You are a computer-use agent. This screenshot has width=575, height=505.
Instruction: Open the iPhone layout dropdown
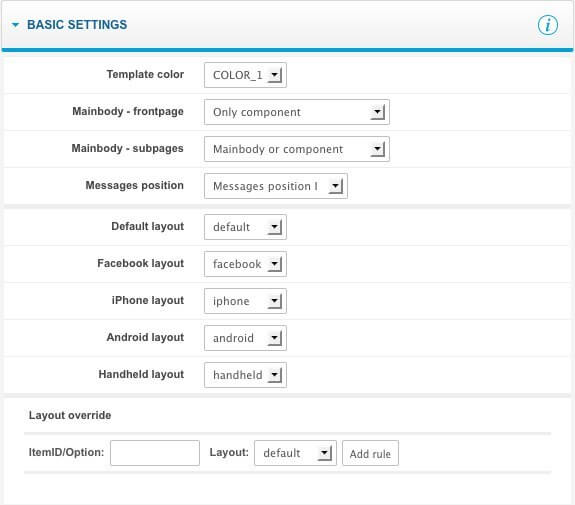[245, 301]
